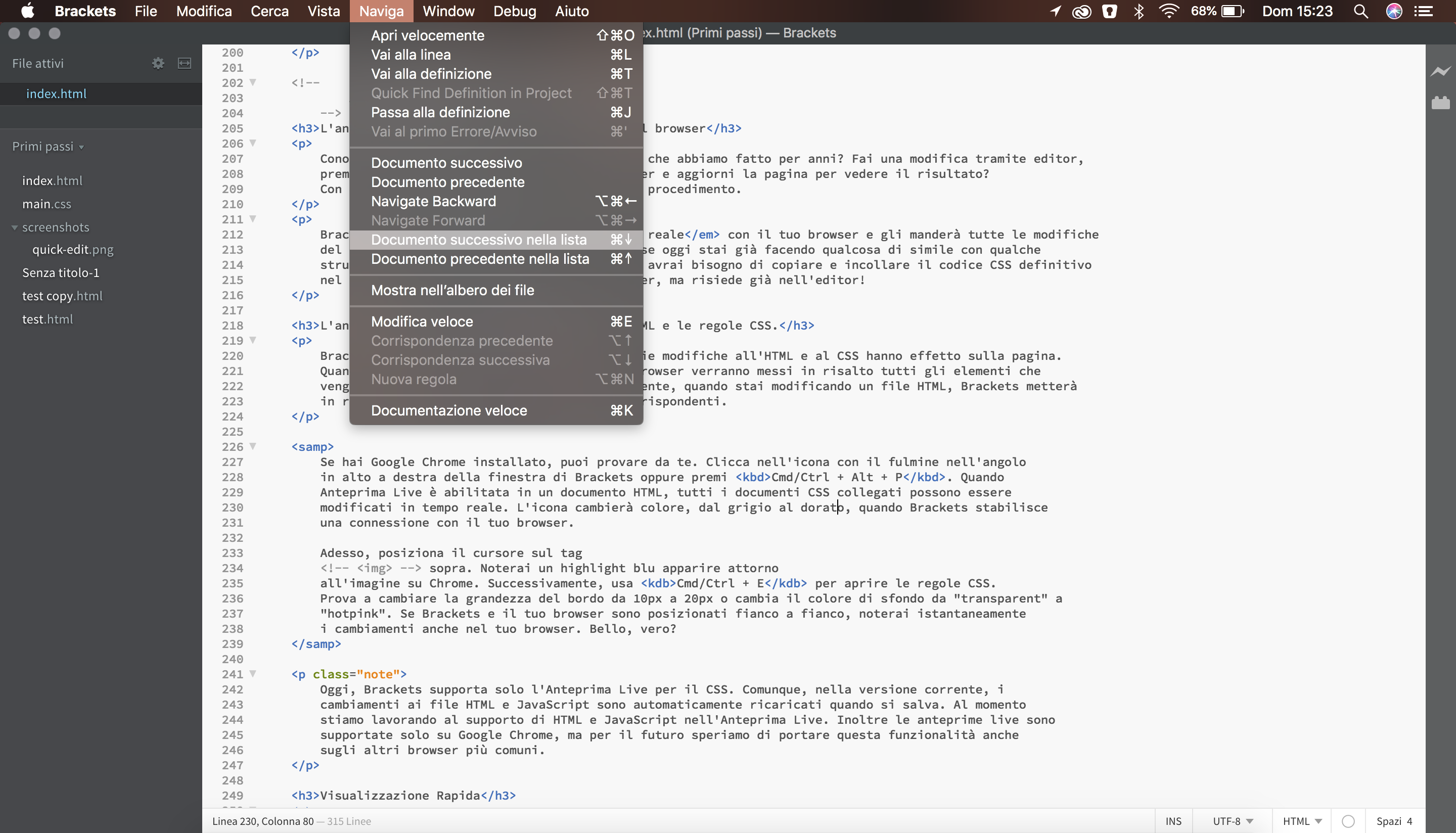Choose Modifica veloce from menu
Image resolution: width=1456 pixels, height=833 pixels.
pyautogui.click(x=422, y=321)
